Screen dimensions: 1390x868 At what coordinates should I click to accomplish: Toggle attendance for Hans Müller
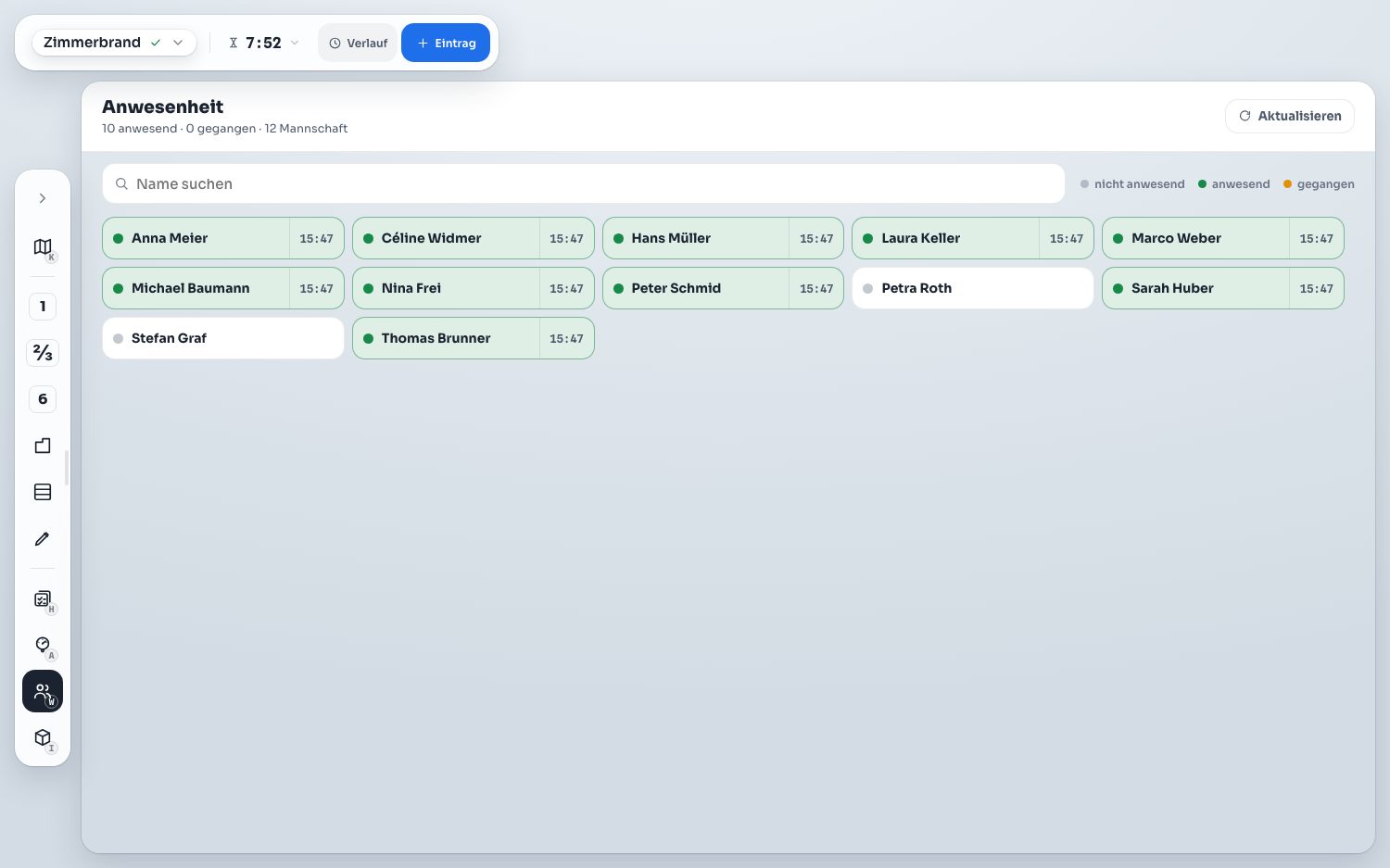696,238
